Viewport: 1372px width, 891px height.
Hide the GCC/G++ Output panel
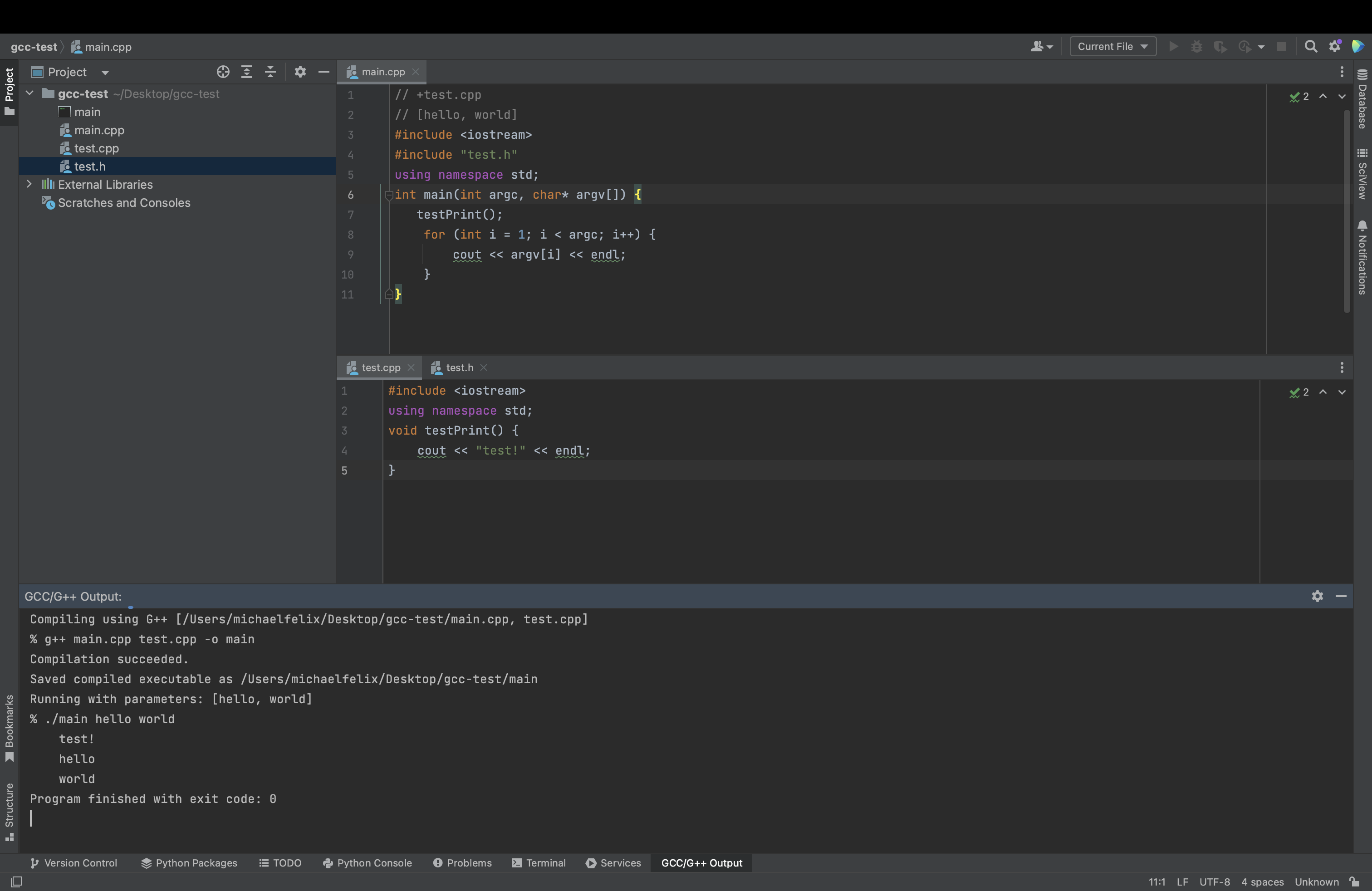(x=1341, y=597)
